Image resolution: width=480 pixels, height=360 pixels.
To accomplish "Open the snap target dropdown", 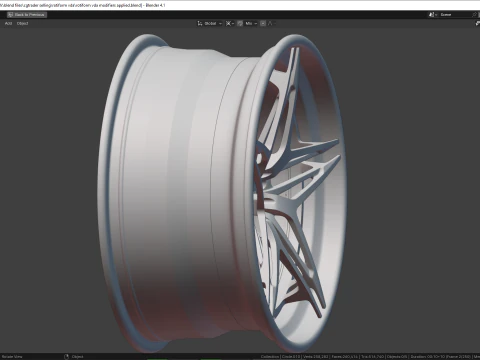I will 251,23.
